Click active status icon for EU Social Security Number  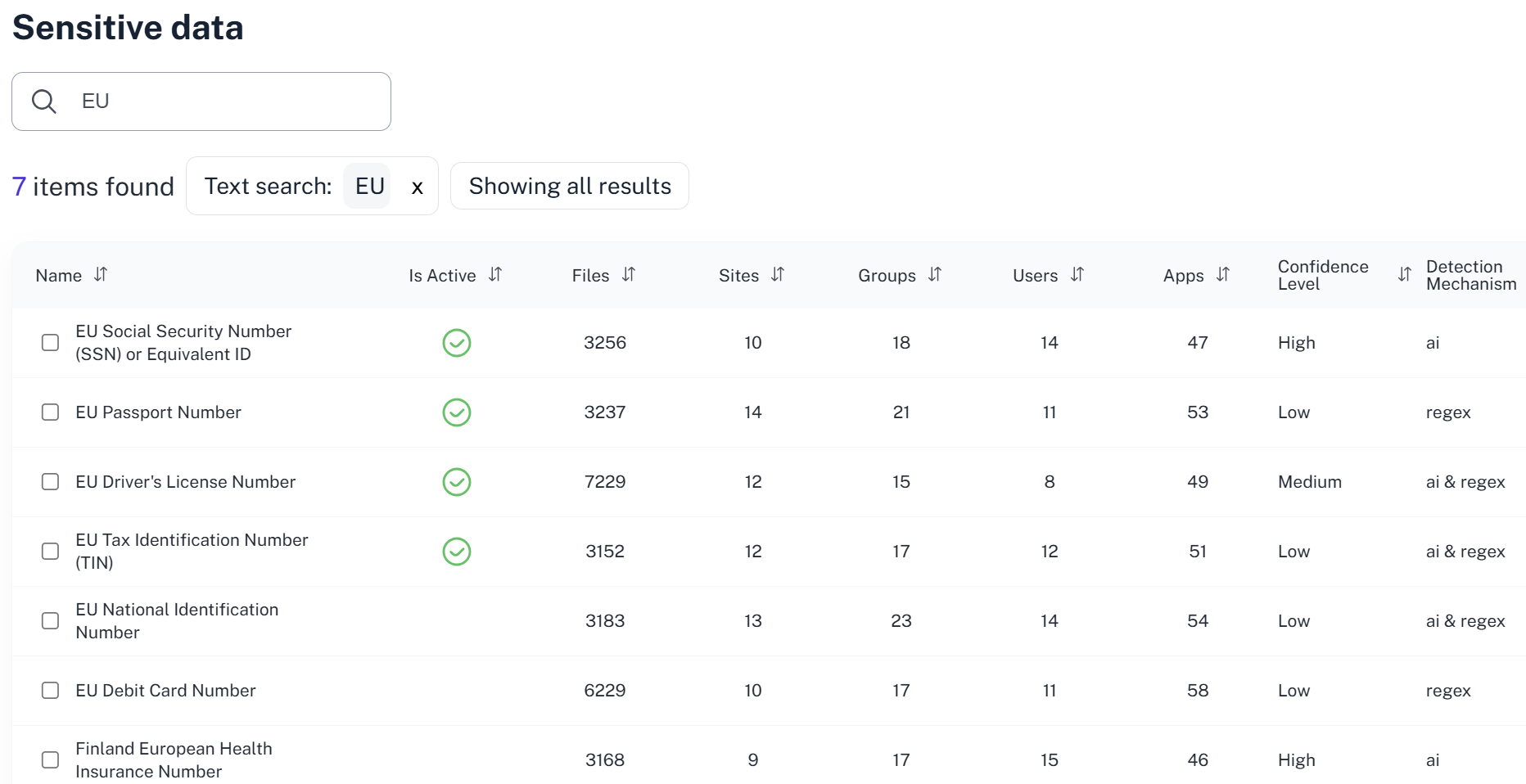(457, 343)
